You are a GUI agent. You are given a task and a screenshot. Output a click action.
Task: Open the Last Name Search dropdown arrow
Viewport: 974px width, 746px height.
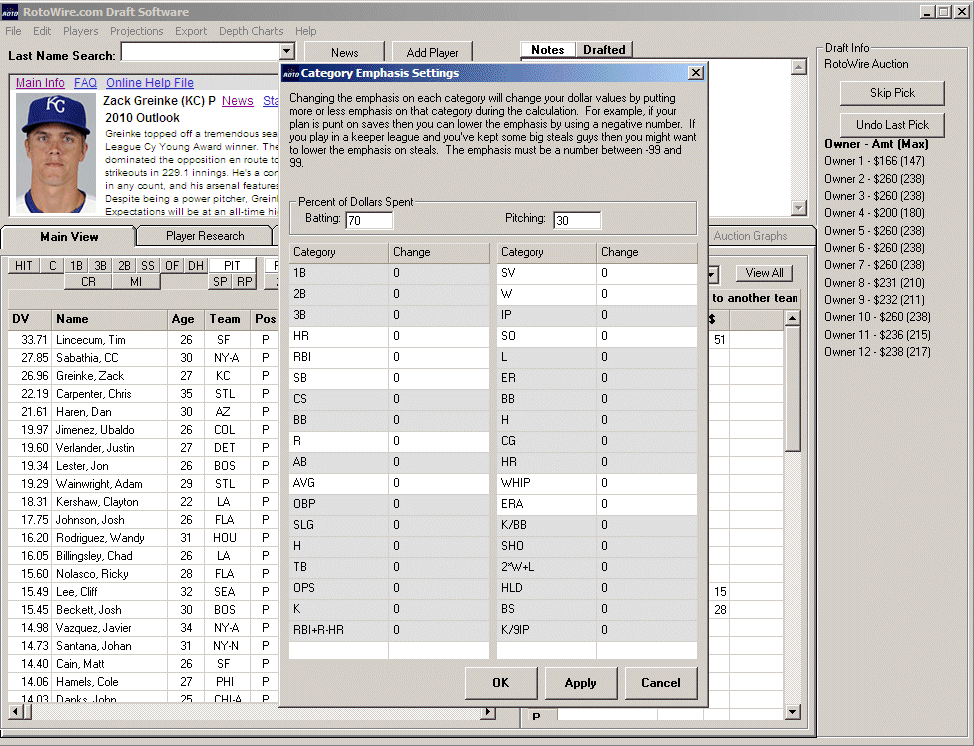(x=286, y=52)
